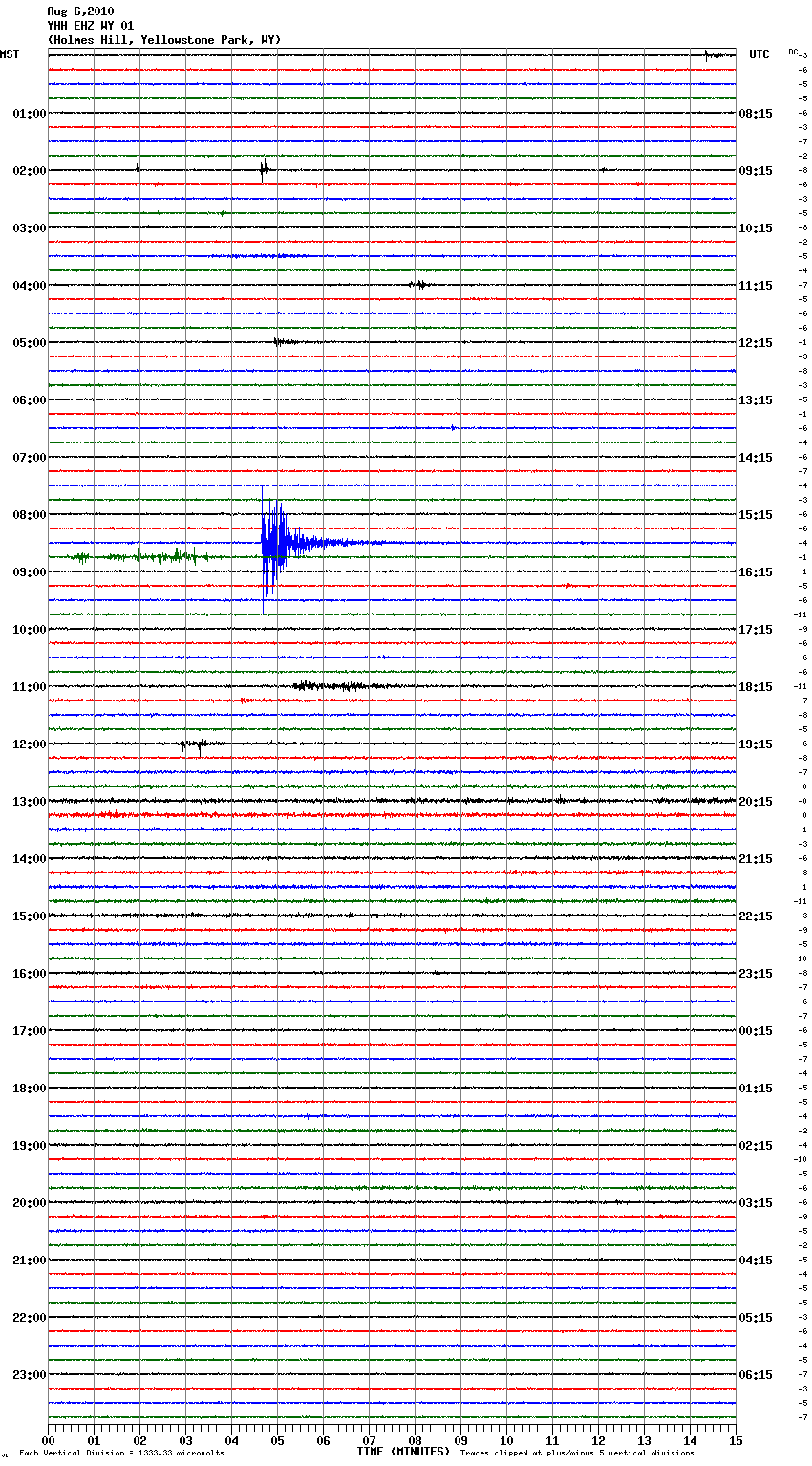This screenshot has height=1466, width=812.
Task: Click the TIME (MINUTES) axis title
Action: tap(402, 1452)
